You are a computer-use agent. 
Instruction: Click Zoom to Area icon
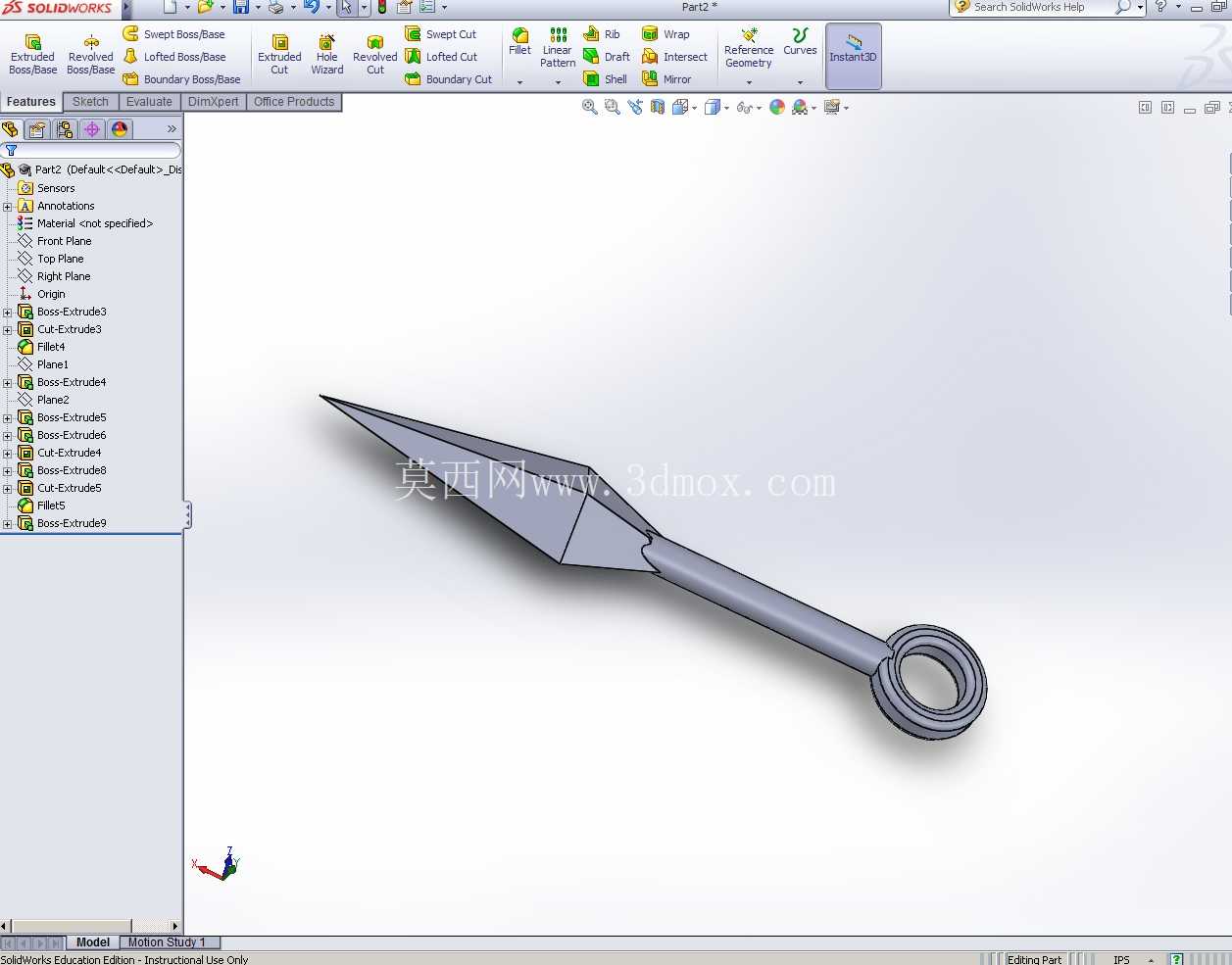[613, 107]
